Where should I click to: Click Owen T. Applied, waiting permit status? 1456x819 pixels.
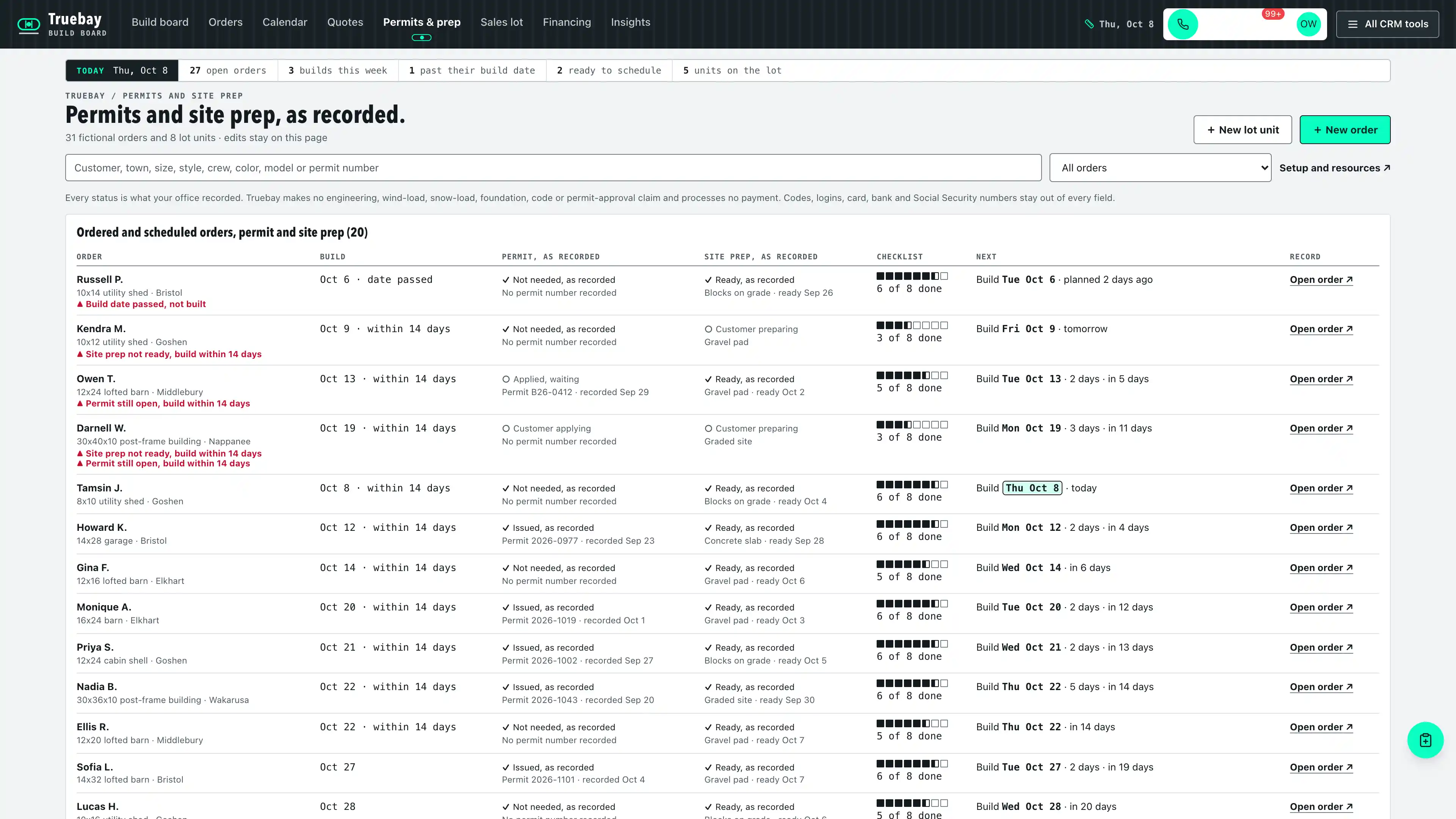(x=540, y=379)
